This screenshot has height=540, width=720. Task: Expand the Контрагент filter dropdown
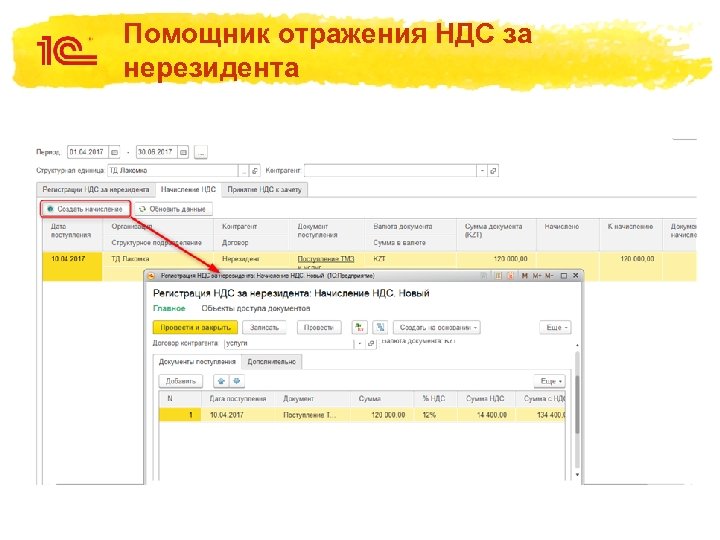coord(482,171)
